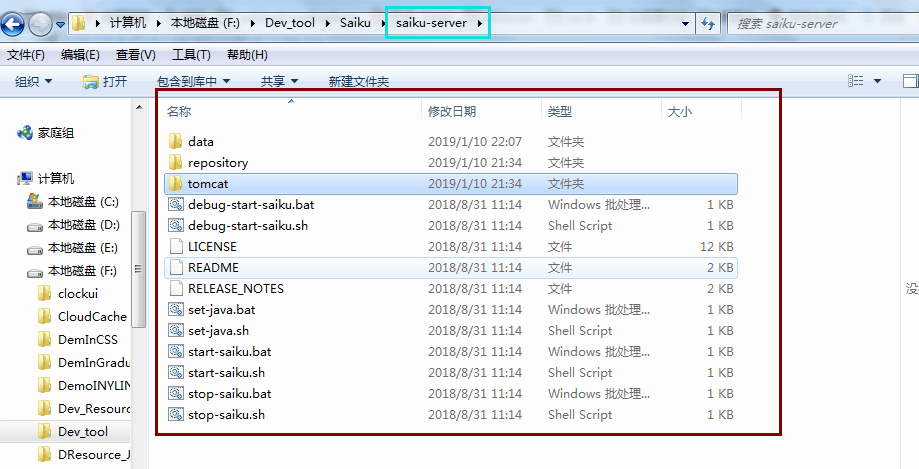Click saiku-server breadcrumb segment
Viewport: 919px width, 469px height.
tap(431, 23)
